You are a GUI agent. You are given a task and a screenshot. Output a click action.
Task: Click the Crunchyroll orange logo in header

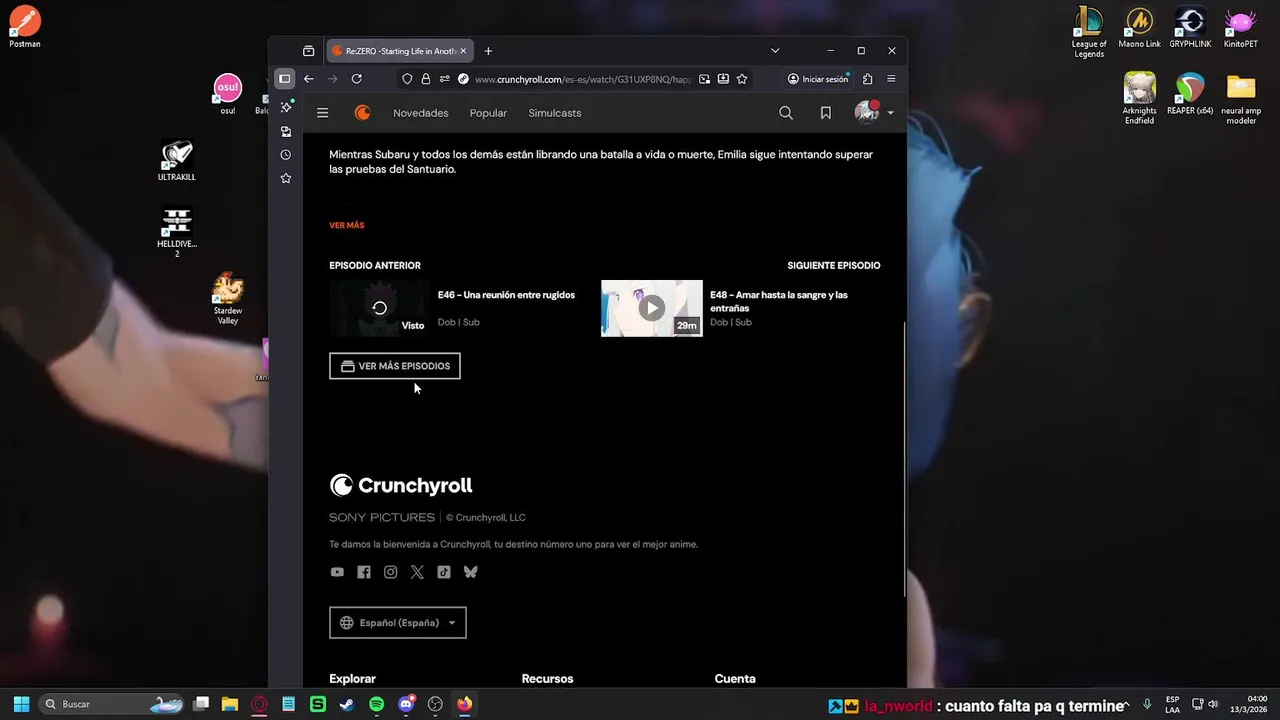tap(362, 113)
